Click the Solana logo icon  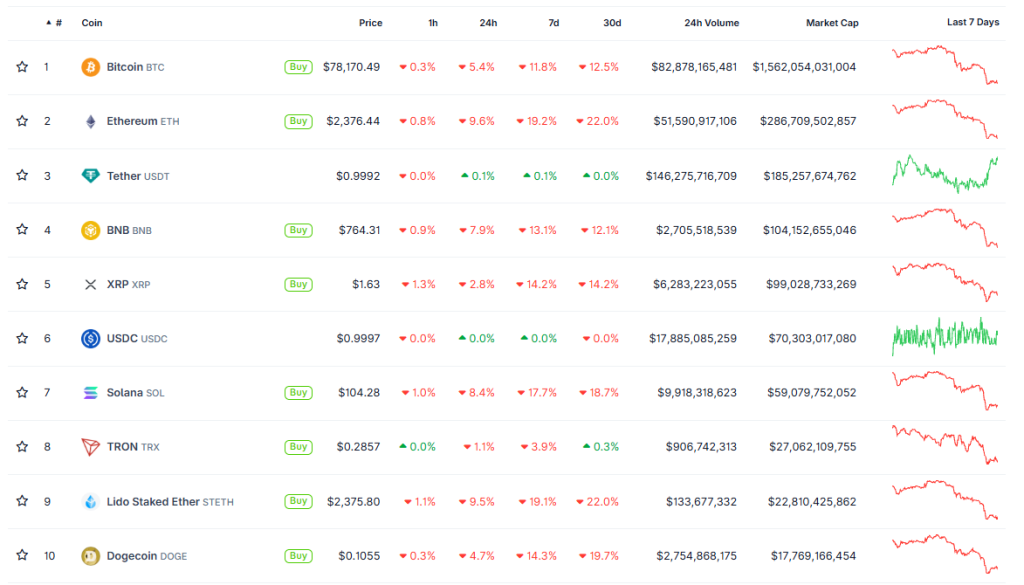pyautogui.click(x=90, y=393)
